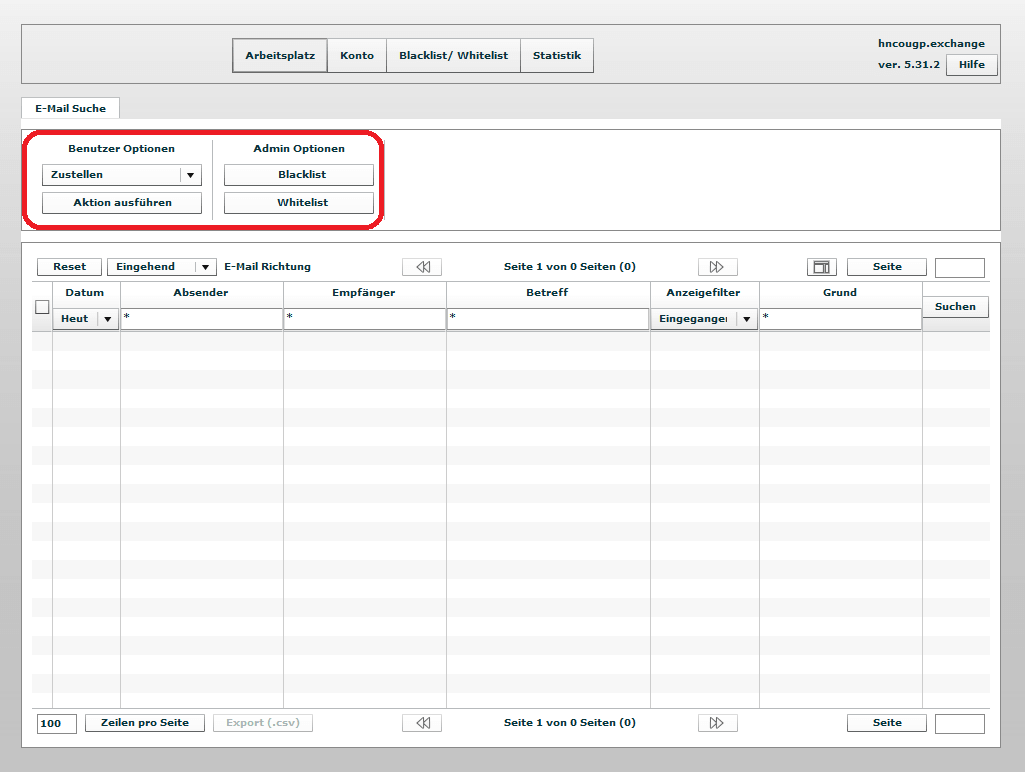Click the Suchen button

[x=955, y=307]
